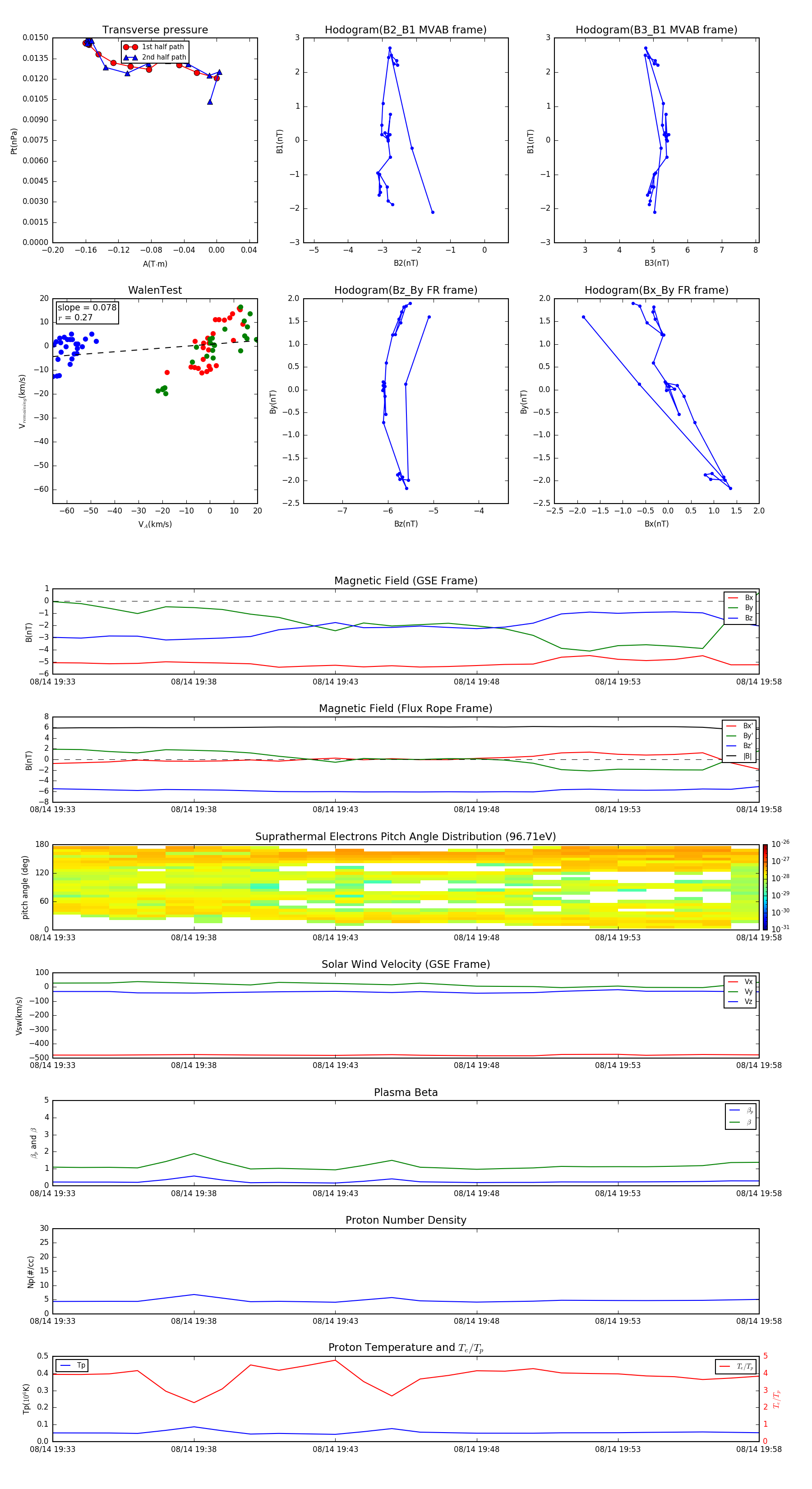Select the 180 tick on pitch angle axis
812x1489 pixels.
click(42, 845)
